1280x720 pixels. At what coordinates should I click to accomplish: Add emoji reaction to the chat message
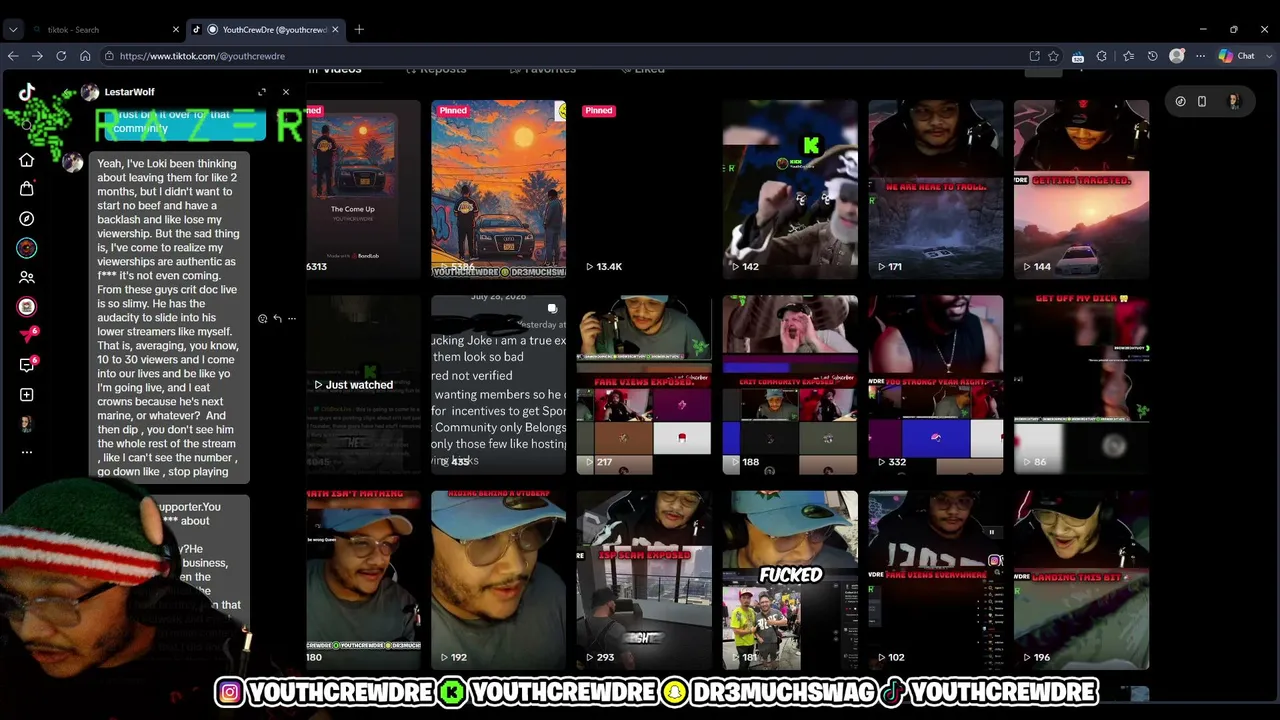point(262,319)
